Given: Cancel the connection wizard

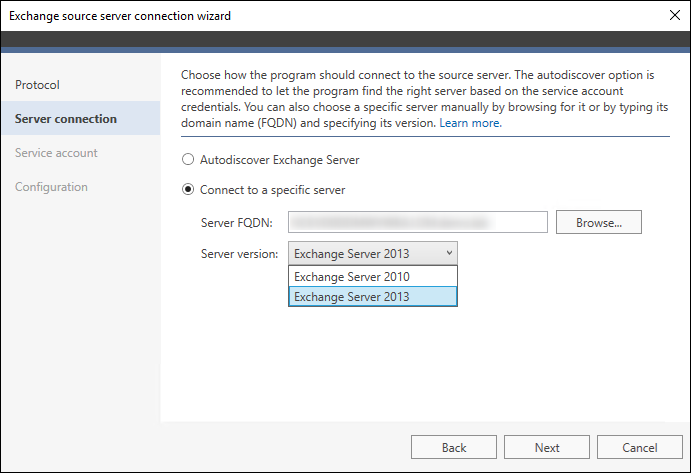Looking at the screenshot, I should pyautogui.click(x=639, y=447).
